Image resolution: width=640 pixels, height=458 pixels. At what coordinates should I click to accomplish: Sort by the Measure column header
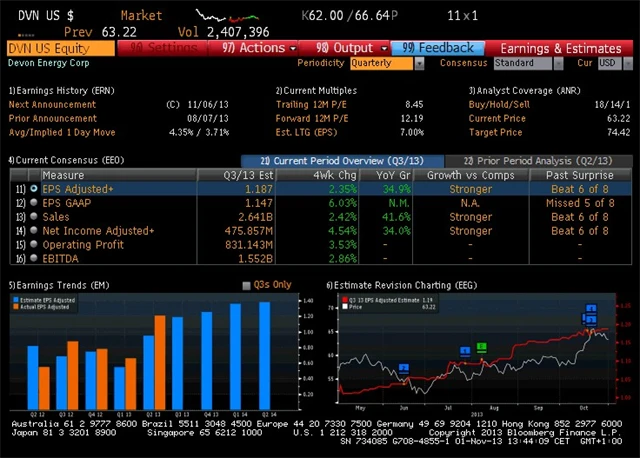[x=119, y=175]
